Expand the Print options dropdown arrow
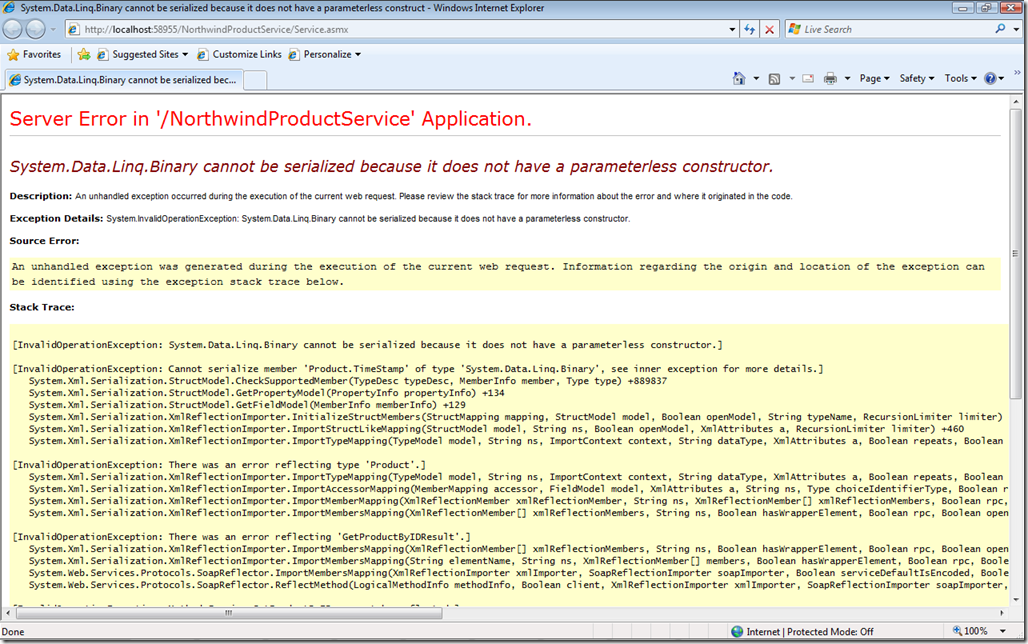Screen dimensions: 1028x644 tap(847, 79)
